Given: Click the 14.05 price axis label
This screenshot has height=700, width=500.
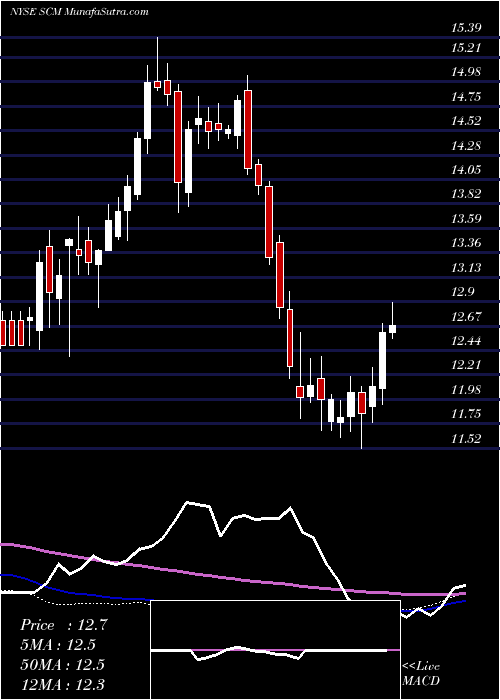Looking at the screenshot, I should (x=466, y=170).
